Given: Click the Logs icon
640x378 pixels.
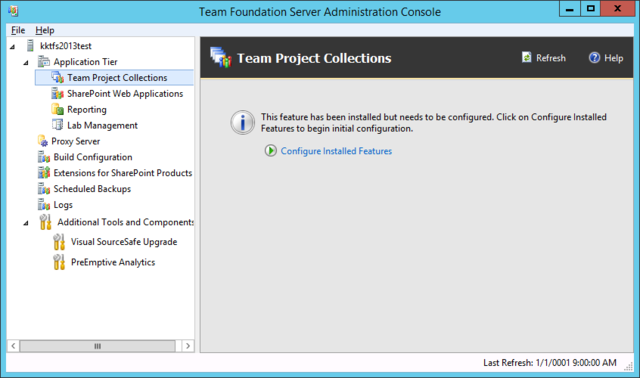Looking at the screenshot, I should click(x=44, y=205).
